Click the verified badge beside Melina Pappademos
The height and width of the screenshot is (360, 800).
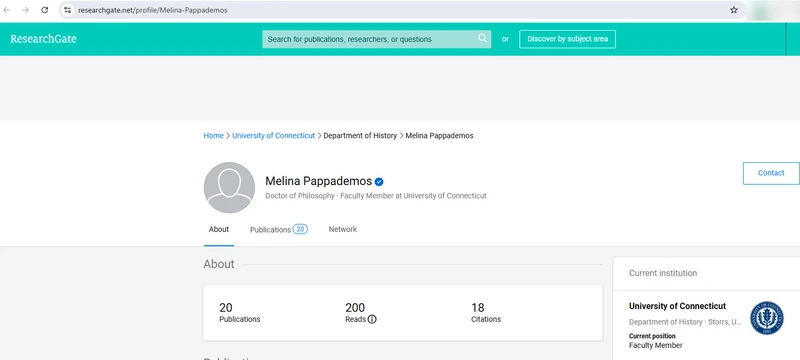pyautogui.click(x=379, y=182)
